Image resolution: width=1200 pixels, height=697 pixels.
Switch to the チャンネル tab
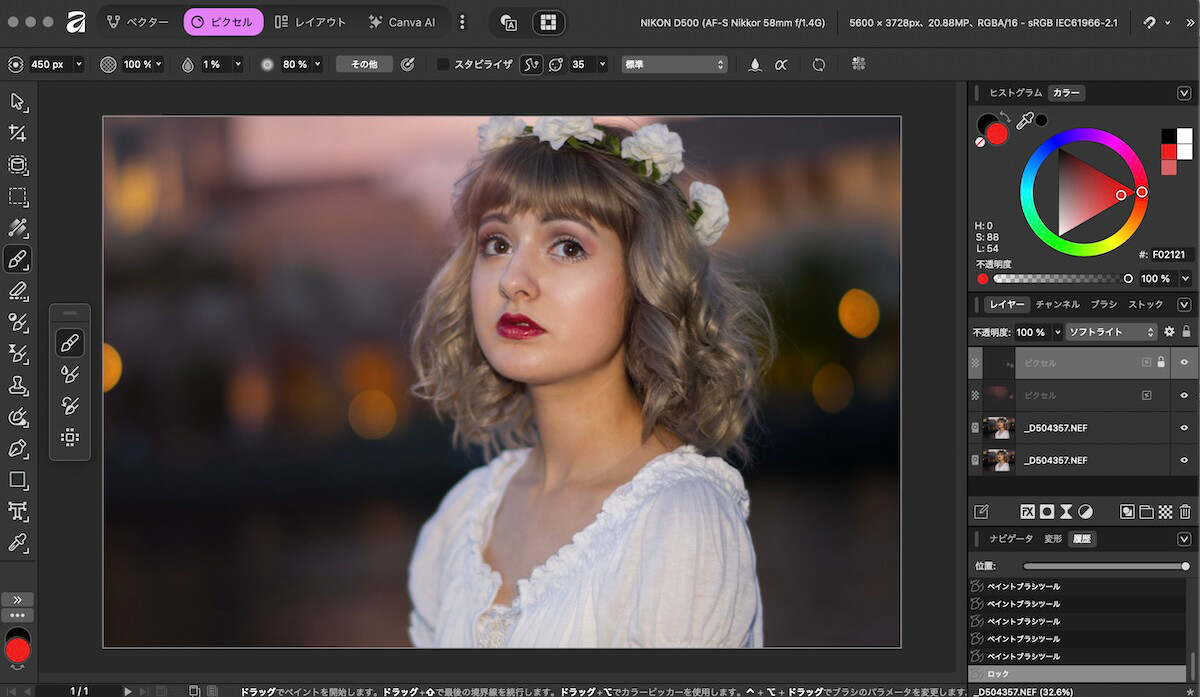1057,304
